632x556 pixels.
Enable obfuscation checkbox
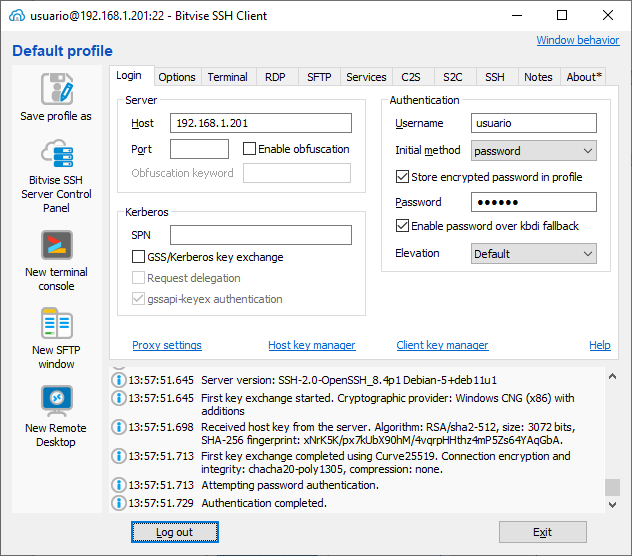coord(250,149)
